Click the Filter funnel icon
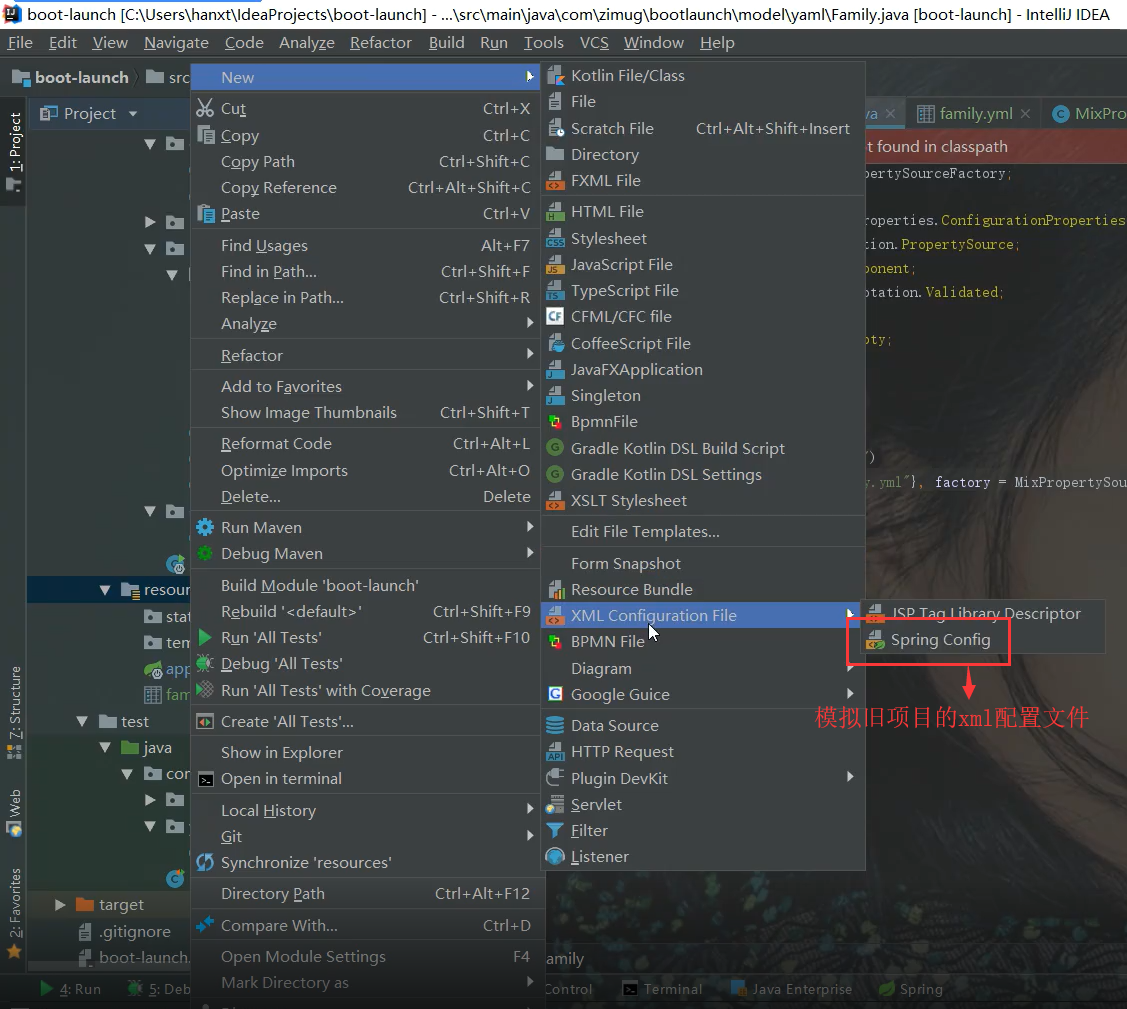 pos(555,831)
